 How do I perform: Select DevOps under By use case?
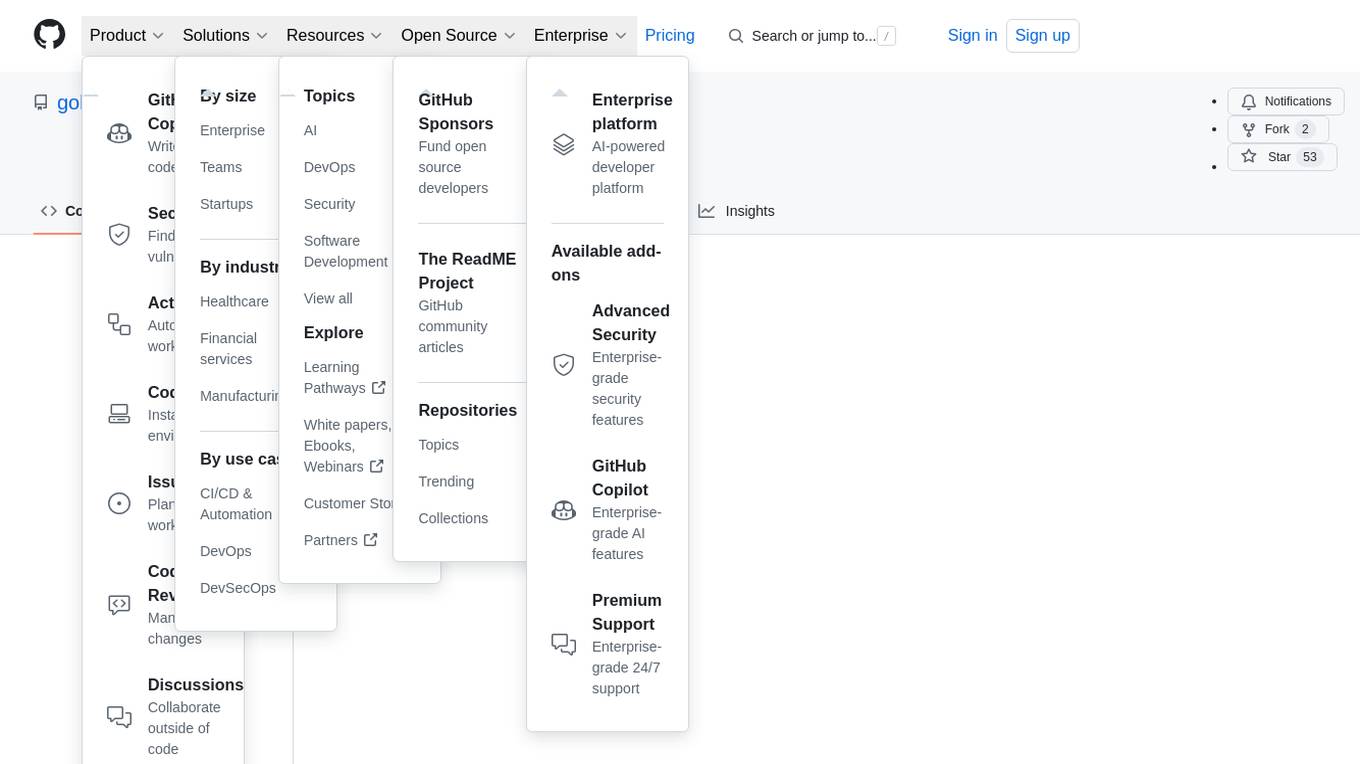coord(226,552)
